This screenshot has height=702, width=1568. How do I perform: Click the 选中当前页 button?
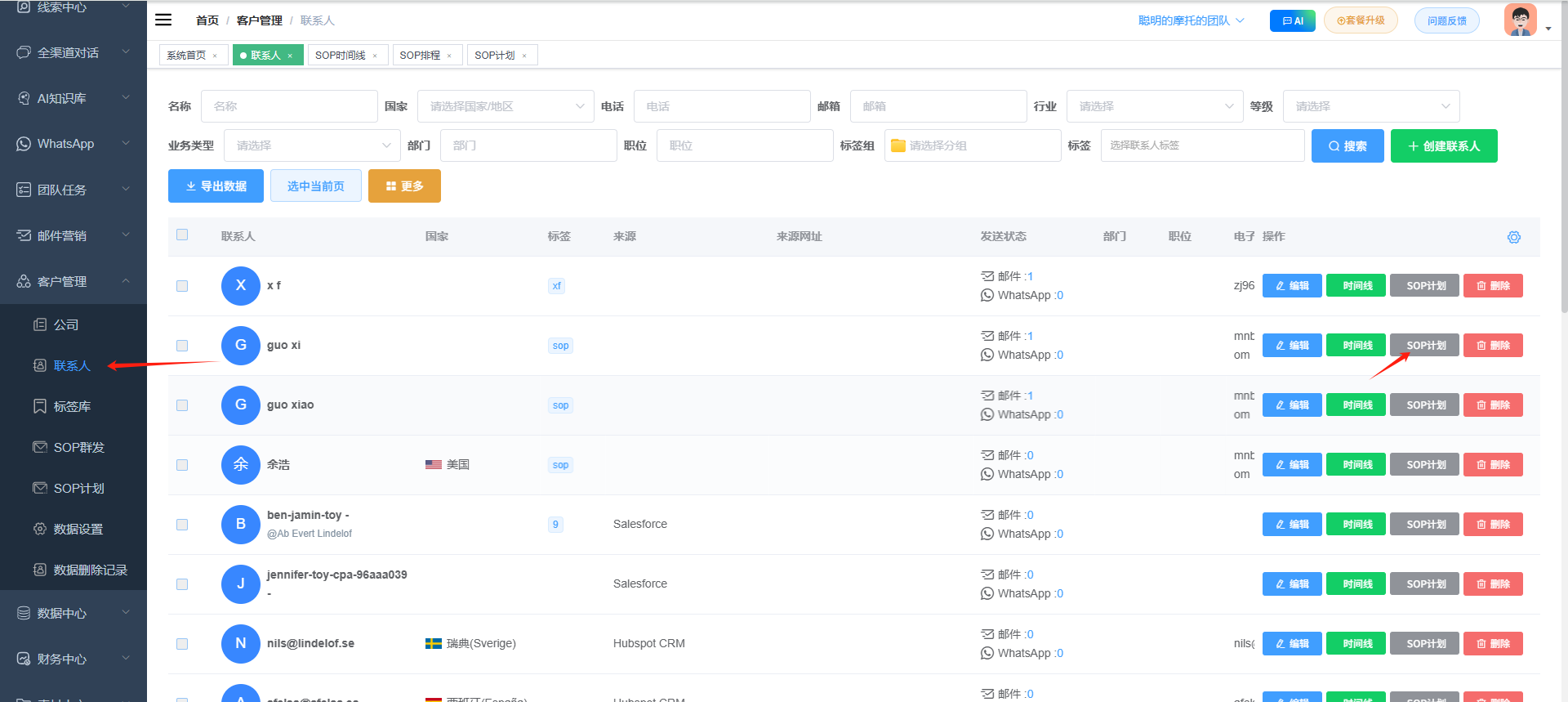point(316,186)
